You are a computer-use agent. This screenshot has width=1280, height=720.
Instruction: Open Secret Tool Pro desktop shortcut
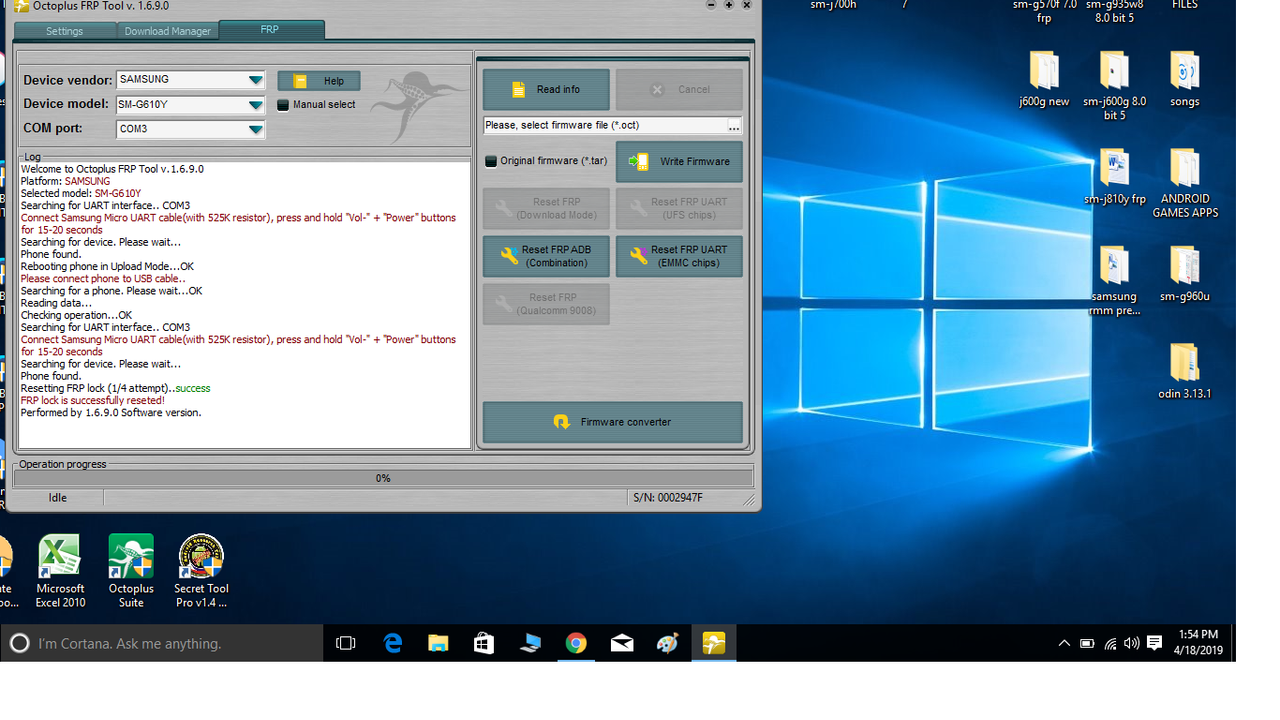click(x=201, y=571)
